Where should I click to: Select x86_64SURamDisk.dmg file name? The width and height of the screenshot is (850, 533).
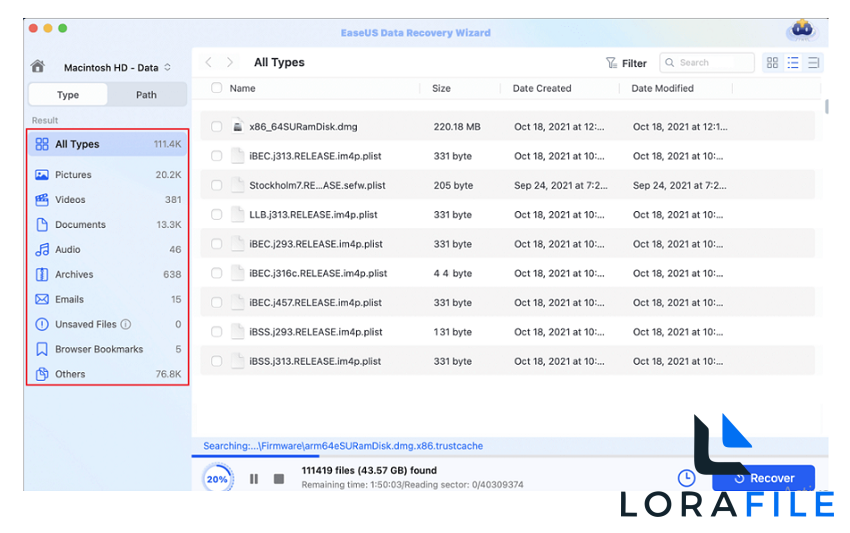[303, 127]
